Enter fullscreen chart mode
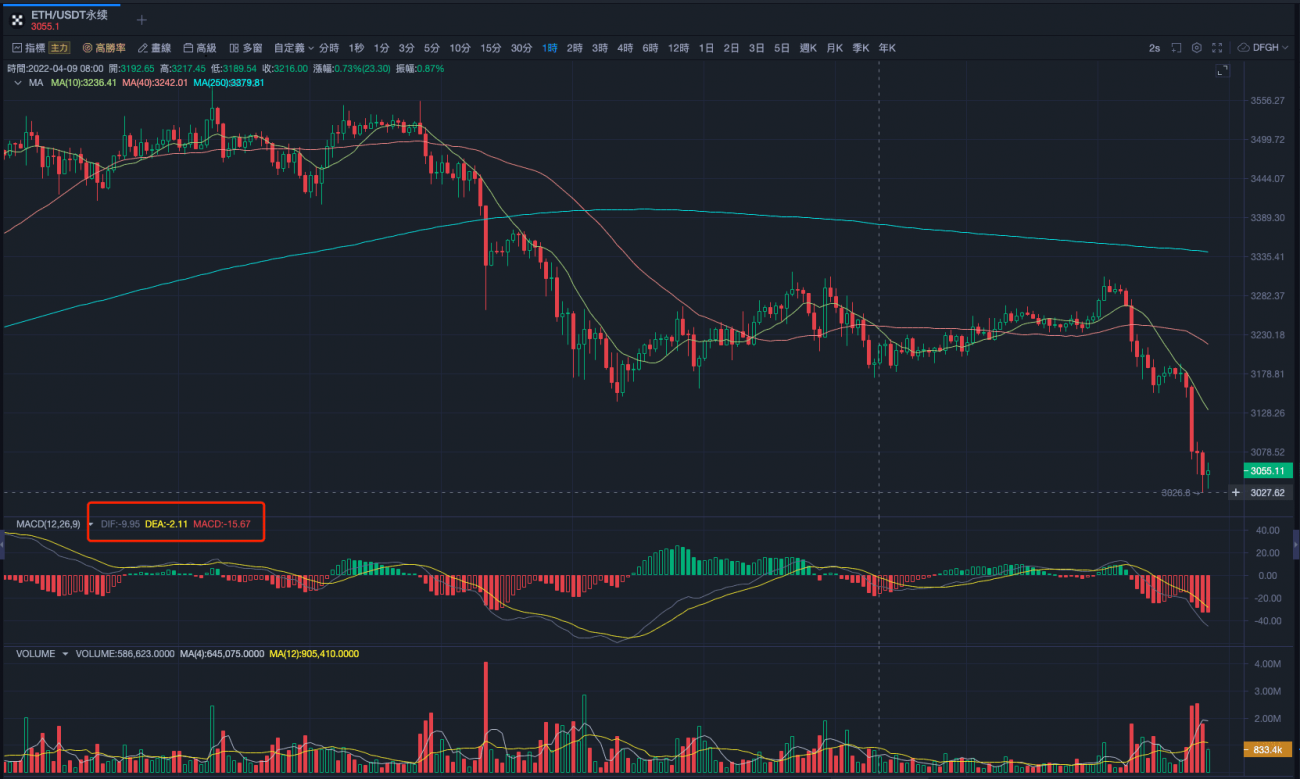 coord(1218,47)
